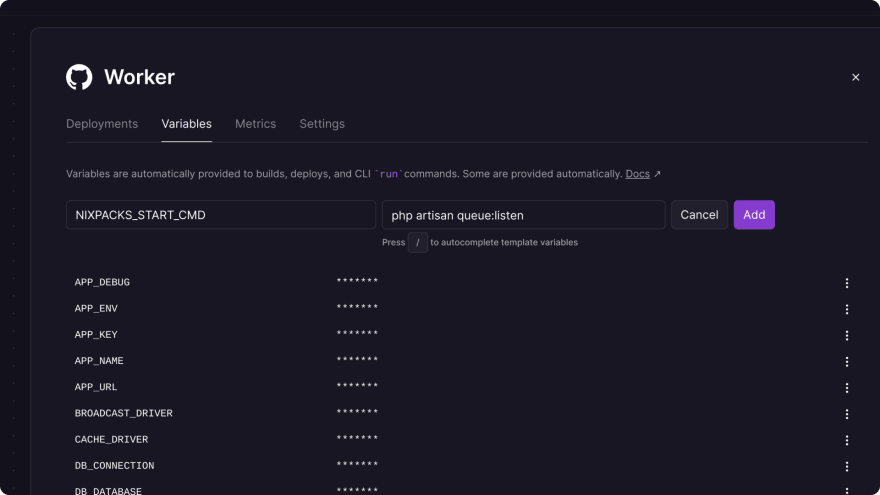880x495 pixels.
Task: Open the more-options menu for DB_CONNECTION
Action: tap(847, 466)
